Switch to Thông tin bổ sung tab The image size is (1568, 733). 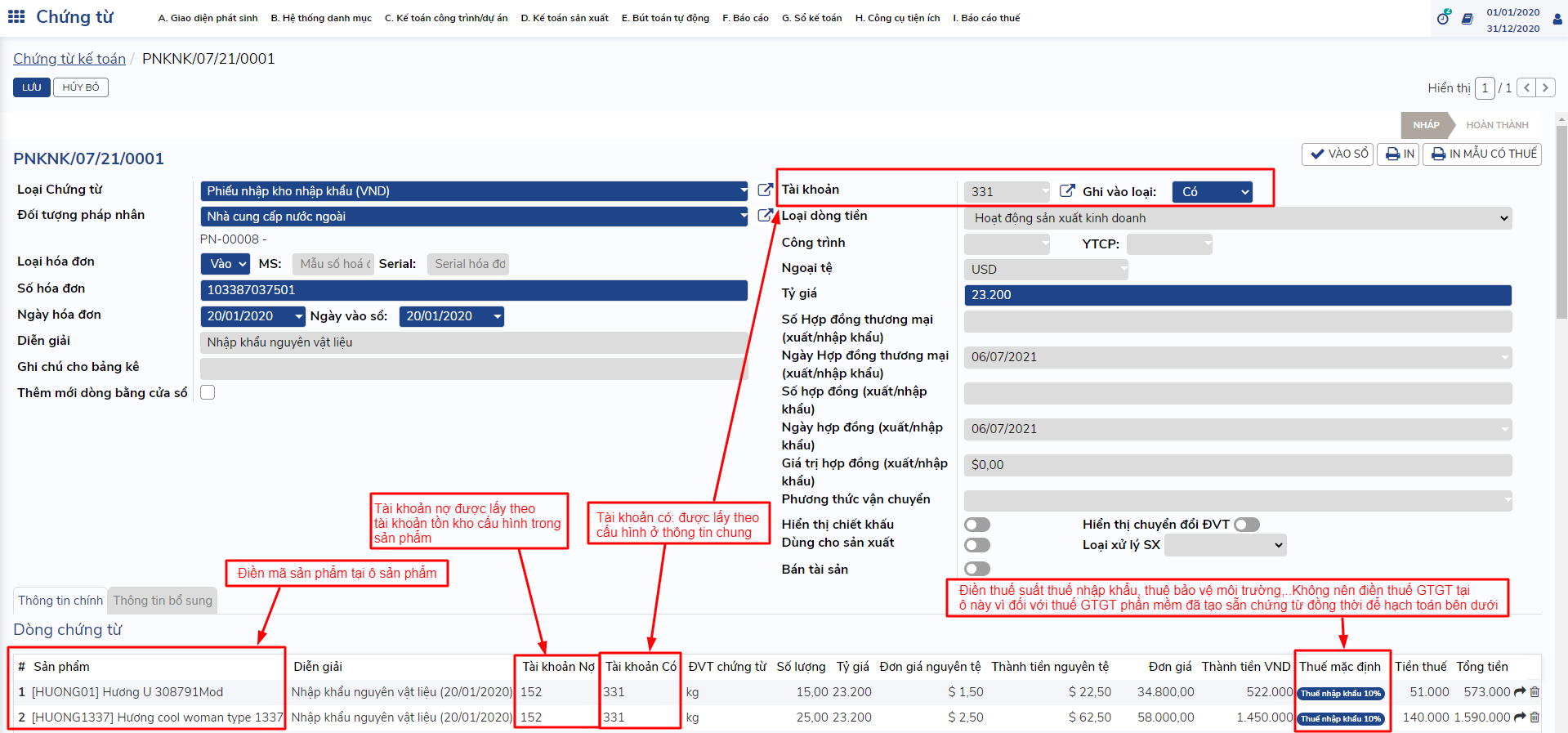click(x=163, y=601)
